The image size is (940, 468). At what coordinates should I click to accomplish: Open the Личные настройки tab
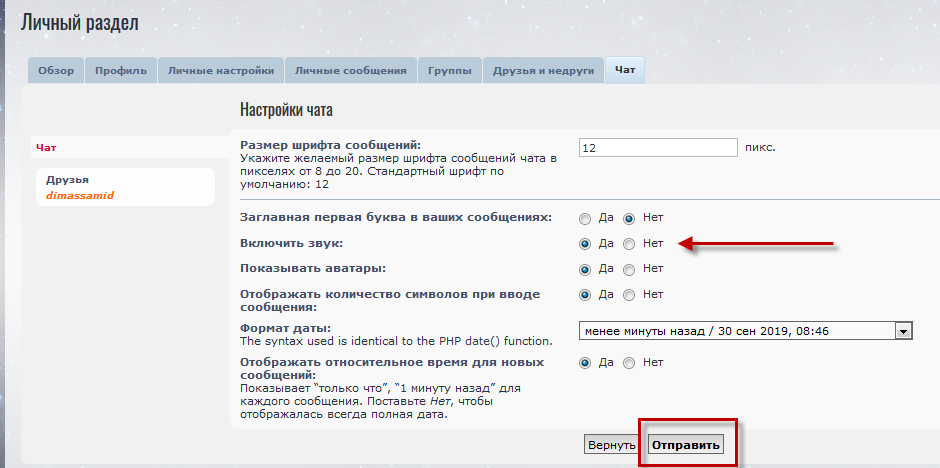point(221,71)
